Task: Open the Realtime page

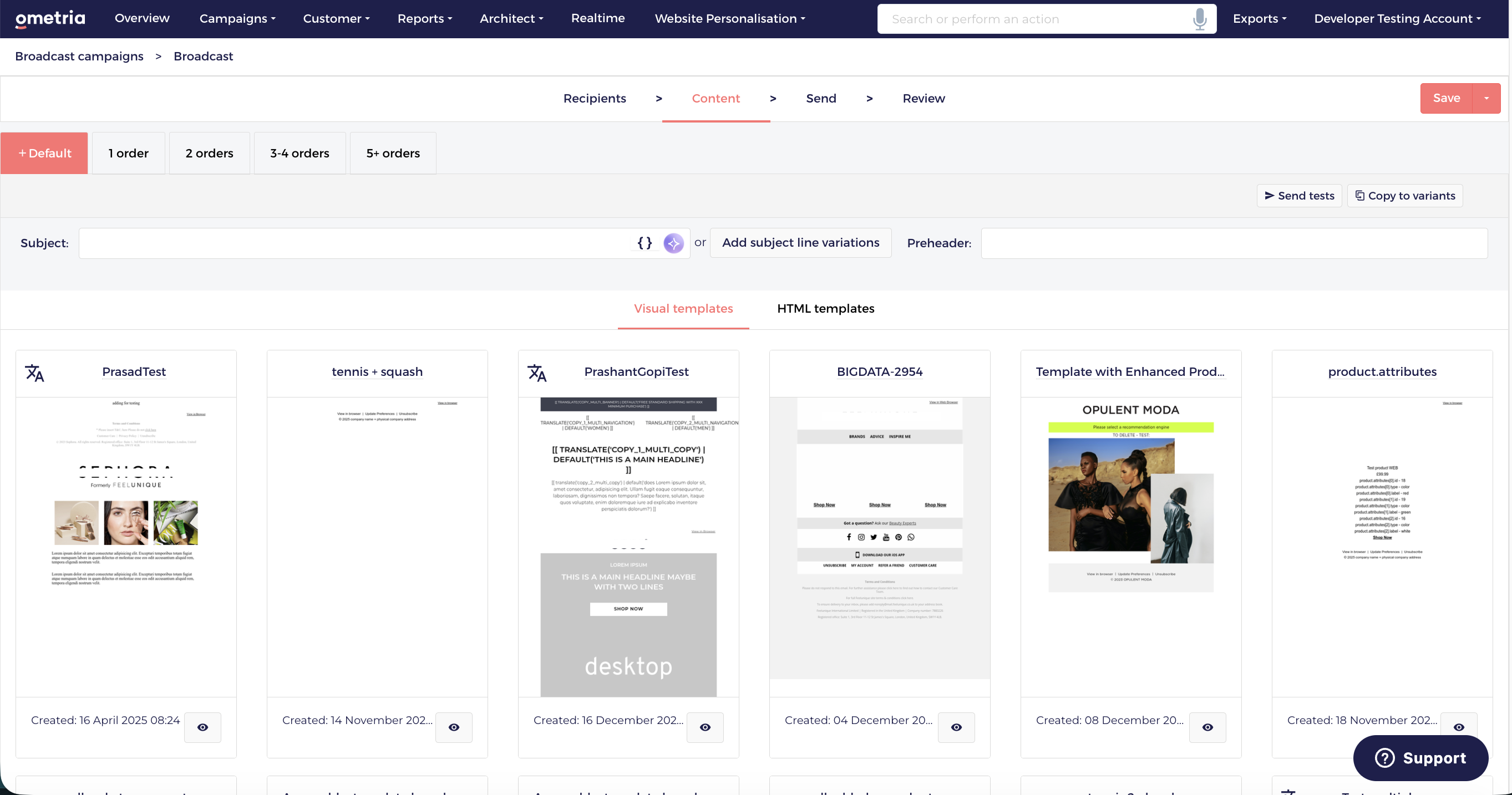Action: (x=598, y=18)
